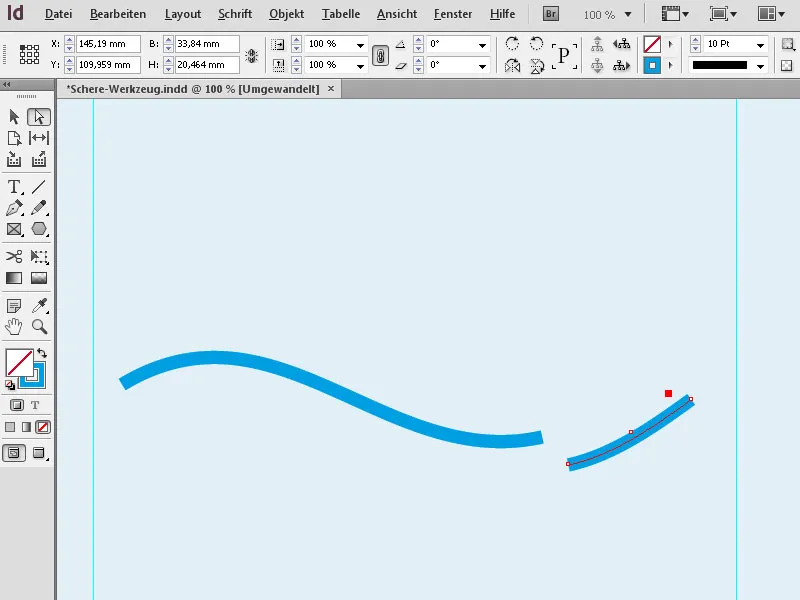This screenshot has width=800, height=600.
Task: Open the Schrift menu
Action: click(x=235, y=14)
